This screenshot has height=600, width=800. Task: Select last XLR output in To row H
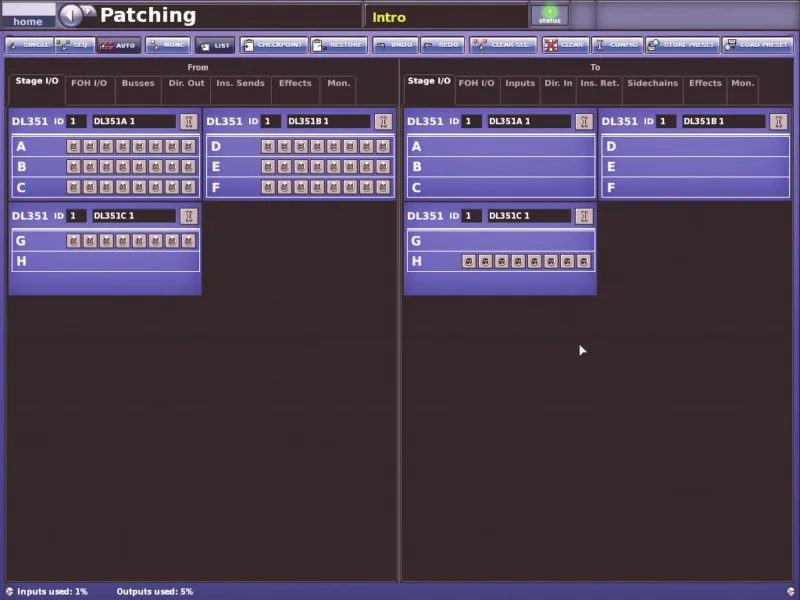(x=584, y=262)
